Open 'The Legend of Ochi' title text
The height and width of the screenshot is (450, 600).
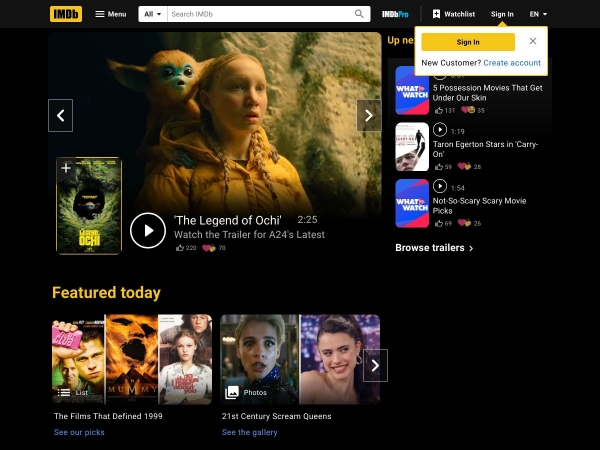[x=227, y=220]
